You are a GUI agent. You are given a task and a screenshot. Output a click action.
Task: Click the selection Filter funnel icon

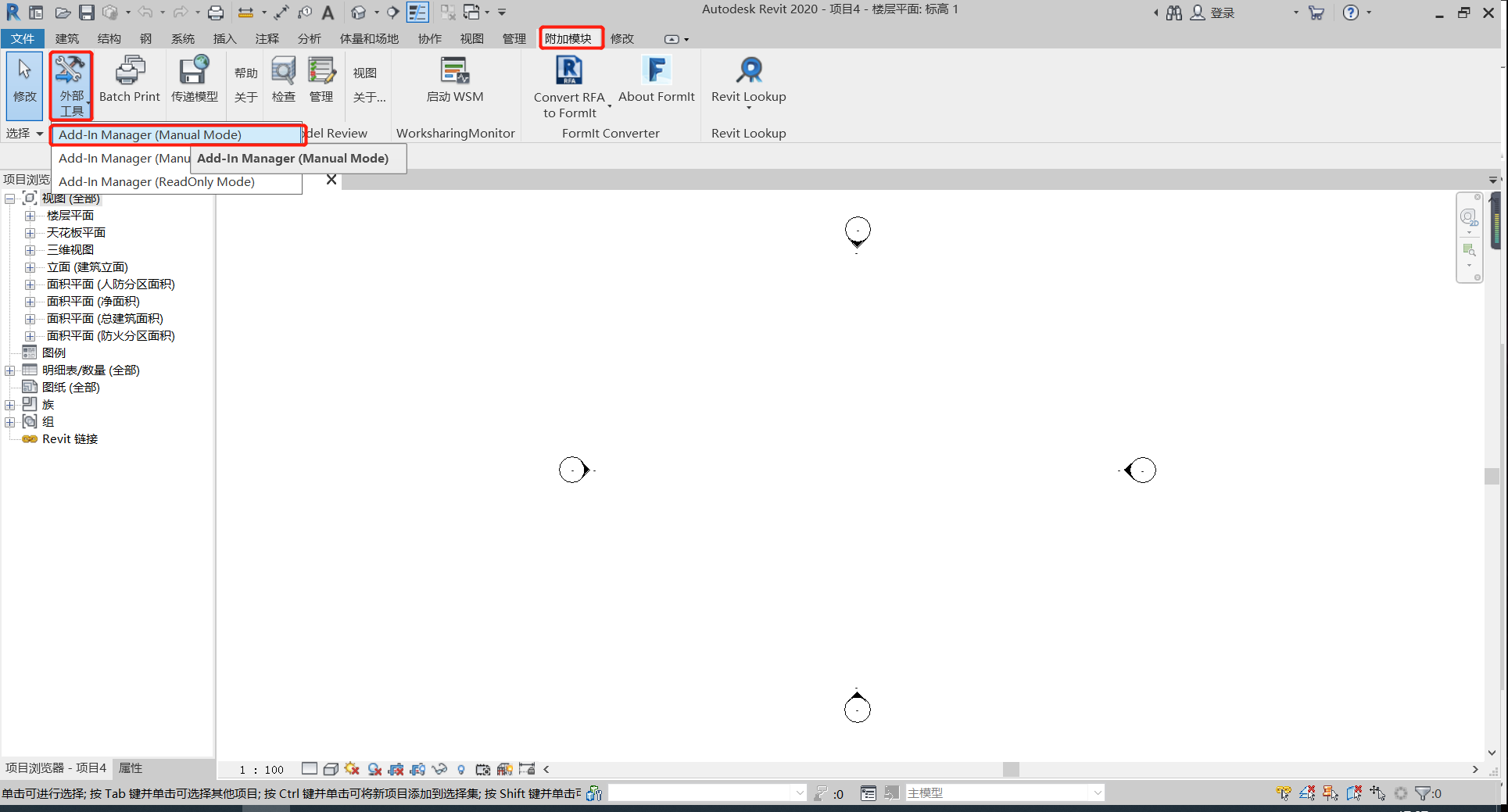(1424, 793)
